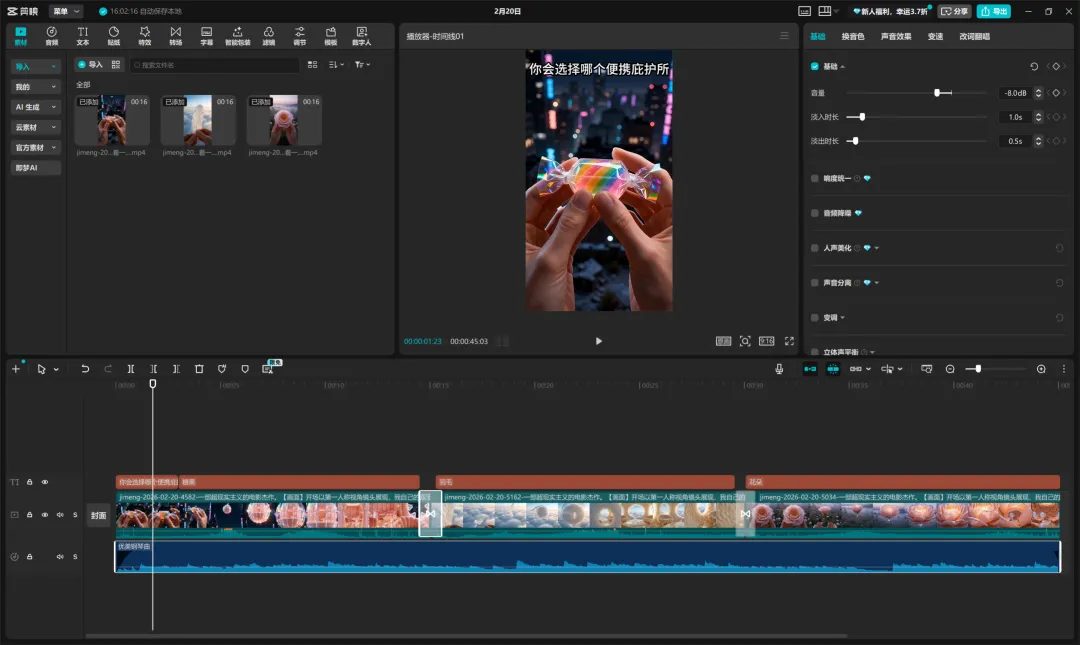Open the 官方素材 category dropdown
Viewport: 1080px width, 645px height.
(x=36, y=147)
